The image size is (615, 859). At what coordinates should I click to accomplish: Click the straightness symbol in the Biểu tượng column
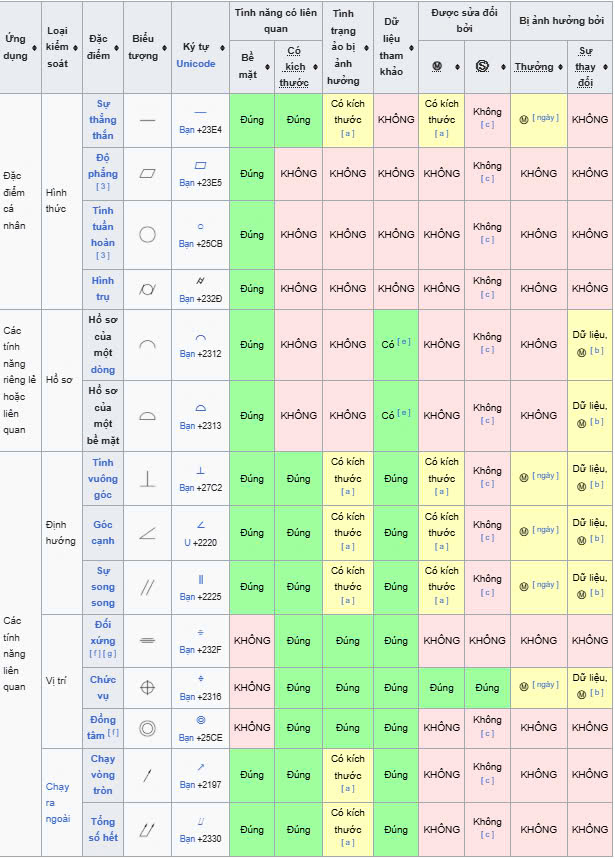[x=147, y=121]
